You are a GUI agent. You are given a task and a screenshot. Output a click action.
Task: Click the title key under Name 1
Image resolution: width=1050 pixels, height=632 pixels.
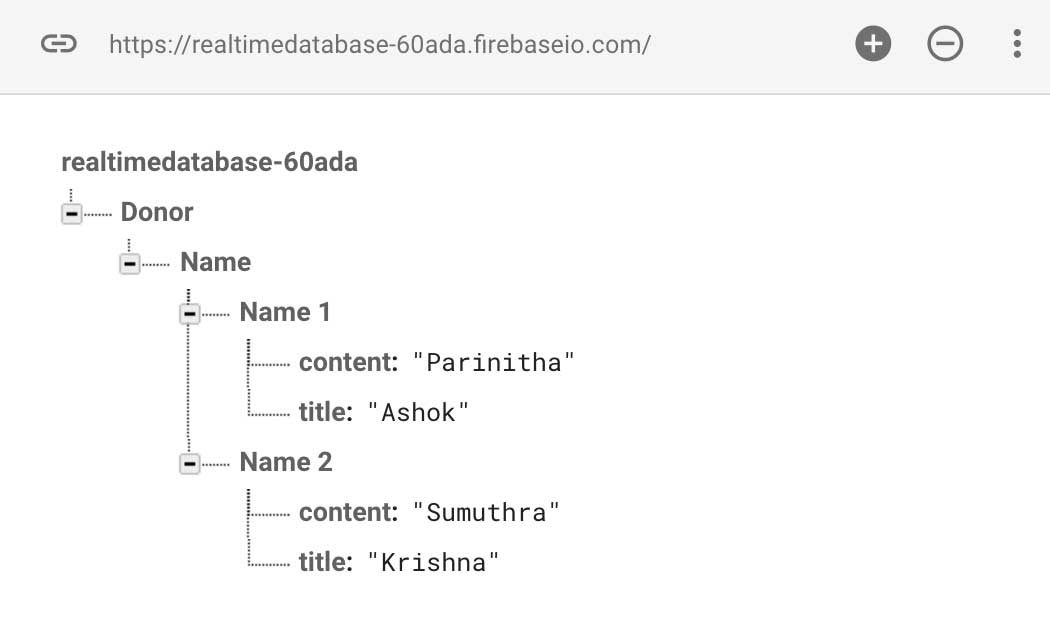[324, 412]
